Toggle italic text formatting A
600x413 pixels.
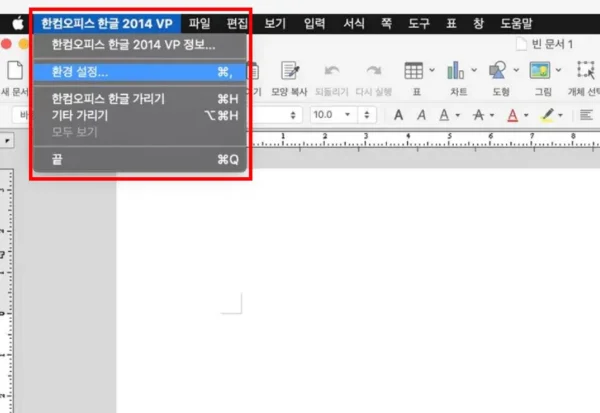pos(421,115)
